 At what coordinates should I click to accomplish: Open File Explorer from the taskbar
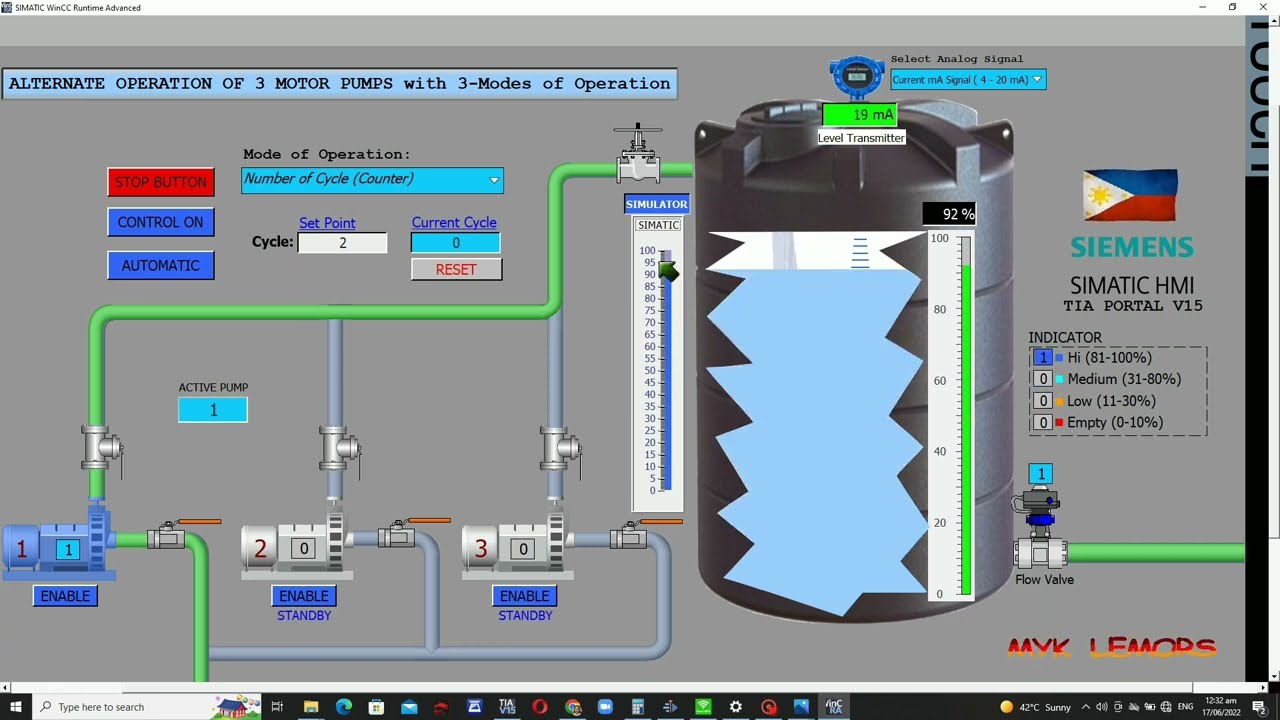tap(311, 707)
